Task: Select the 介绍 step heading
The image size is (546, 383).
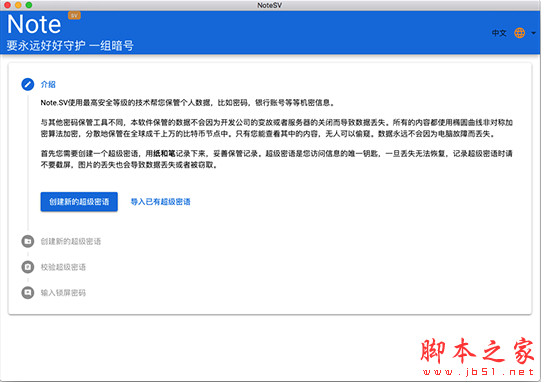Action: coord(48,84)
